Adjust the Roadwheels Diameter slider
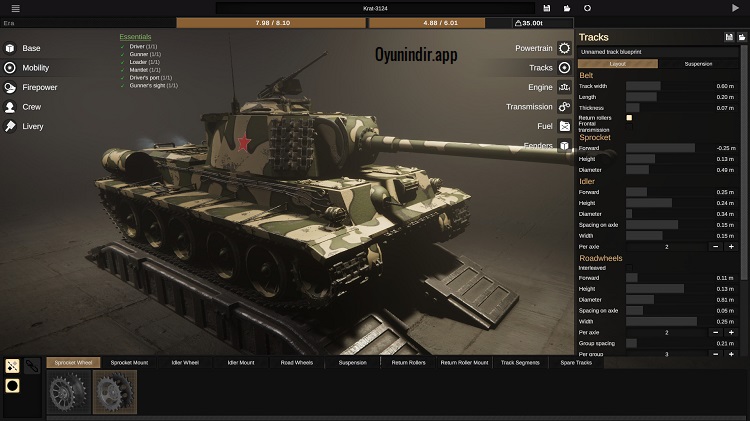Screen dimensions: 750x421 click(666, 299)
